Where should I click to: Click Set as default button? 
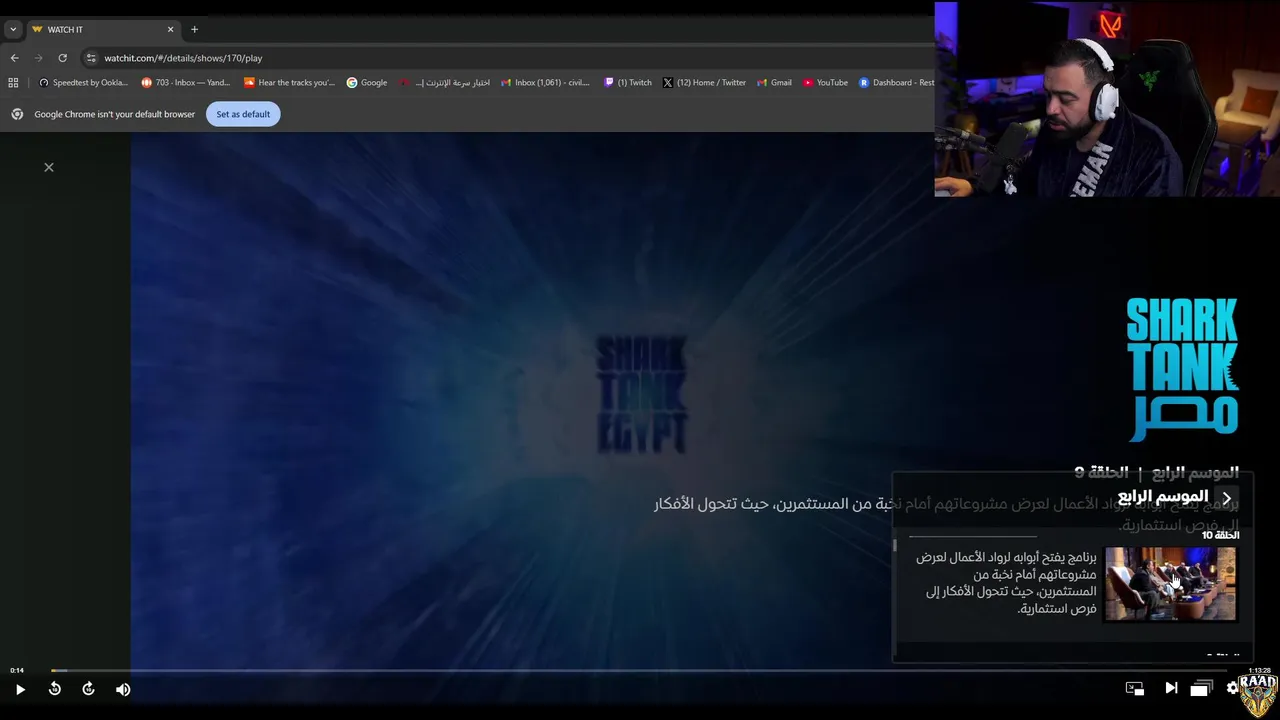(243, 114)
